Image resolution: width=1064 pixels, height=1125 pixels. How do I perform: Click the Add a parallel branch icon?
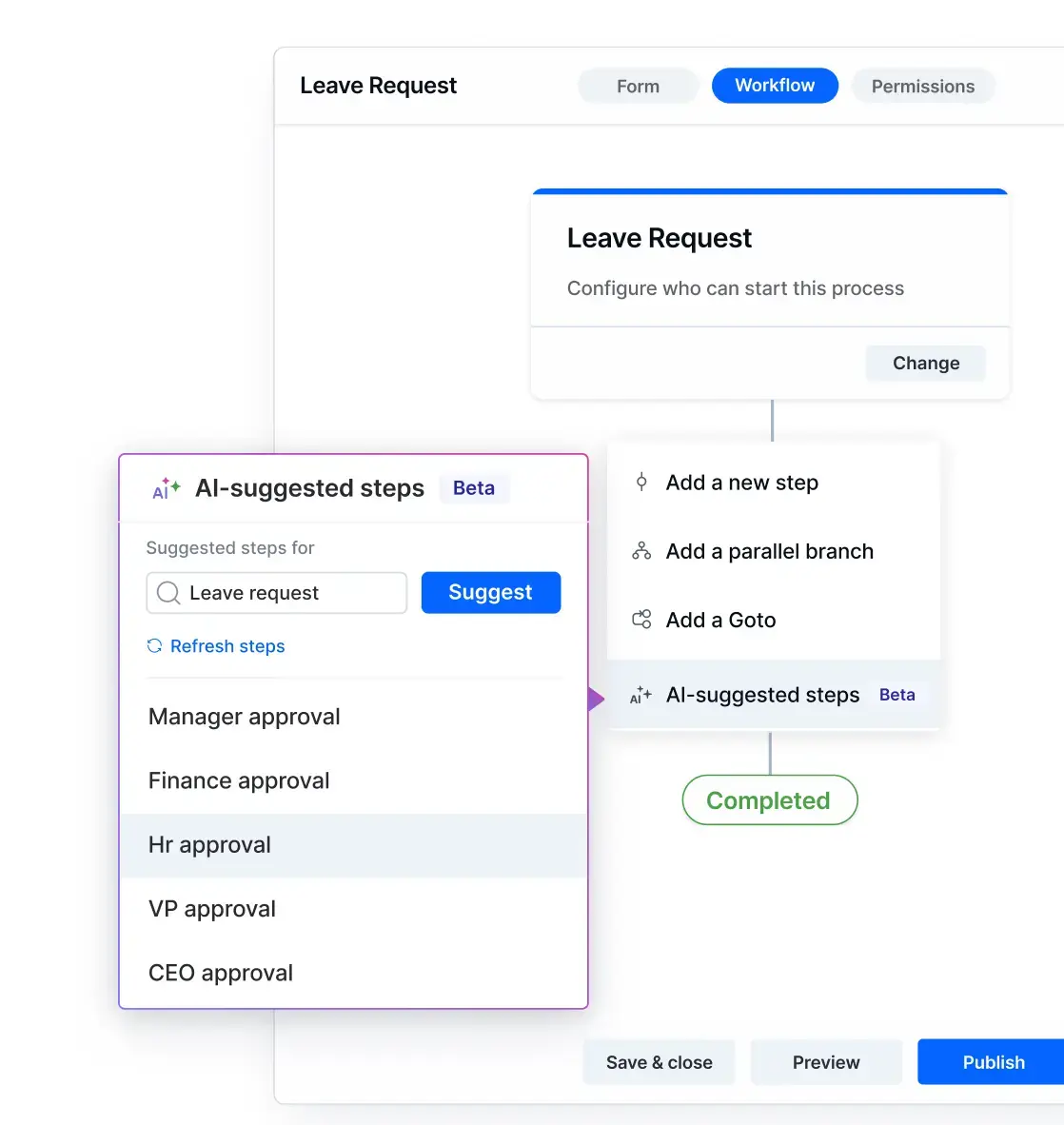click(x=641, y=551)
